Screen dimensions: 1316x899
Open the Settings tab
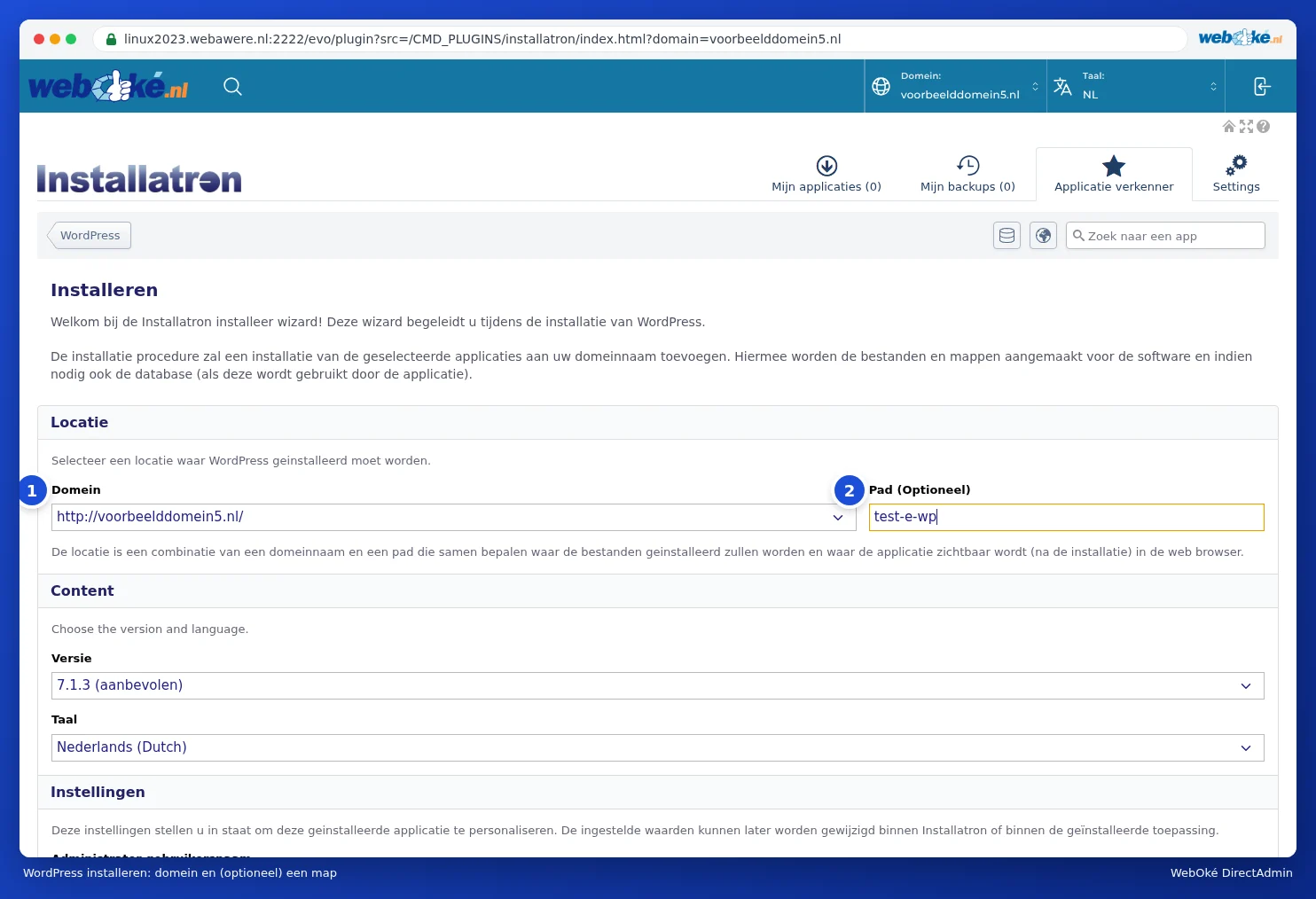pos(1236,174)
